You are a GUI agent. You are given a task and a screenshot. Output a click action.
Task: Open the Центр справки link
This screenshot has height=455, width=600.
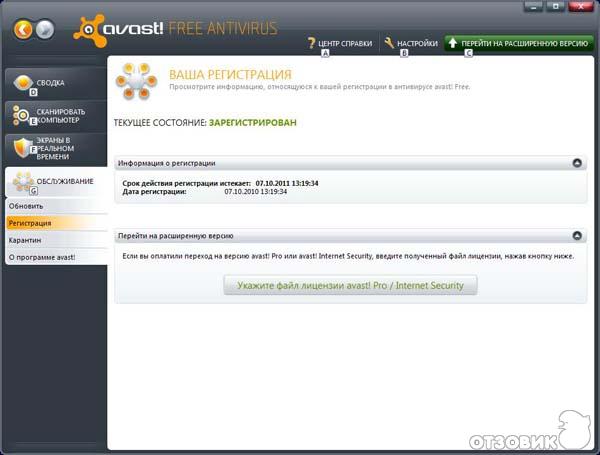(x=344, y=44)
